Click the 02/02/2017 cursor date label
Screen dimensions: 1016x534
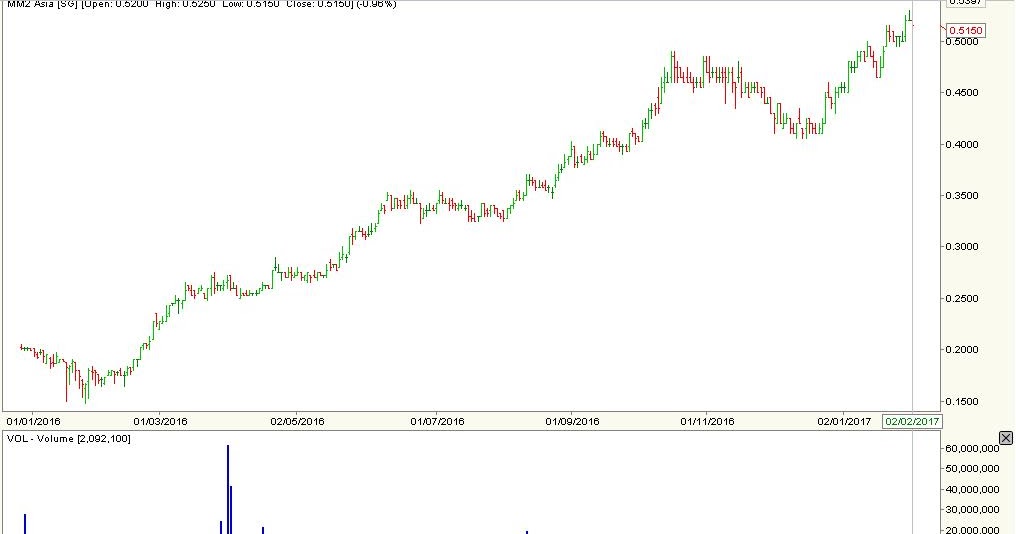pos(912,421)
